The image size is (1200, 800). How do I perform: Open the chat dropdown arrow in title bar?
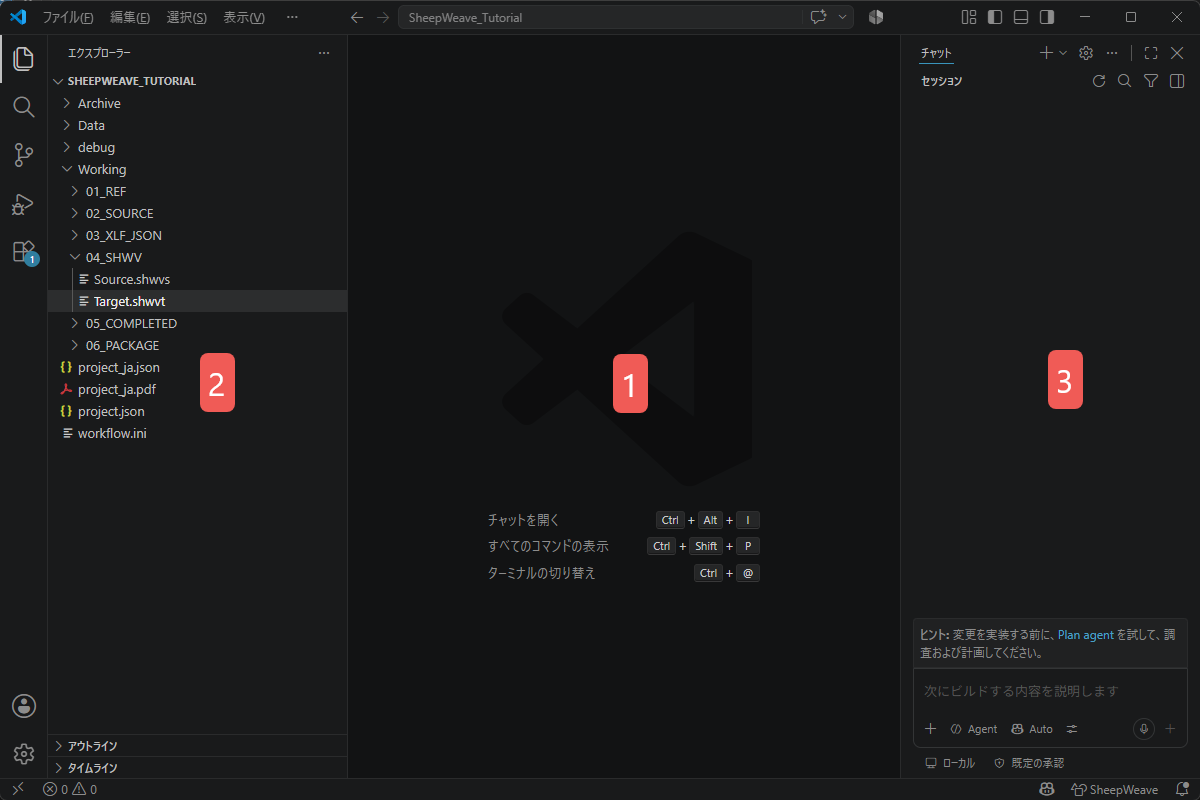click(843, 17)
